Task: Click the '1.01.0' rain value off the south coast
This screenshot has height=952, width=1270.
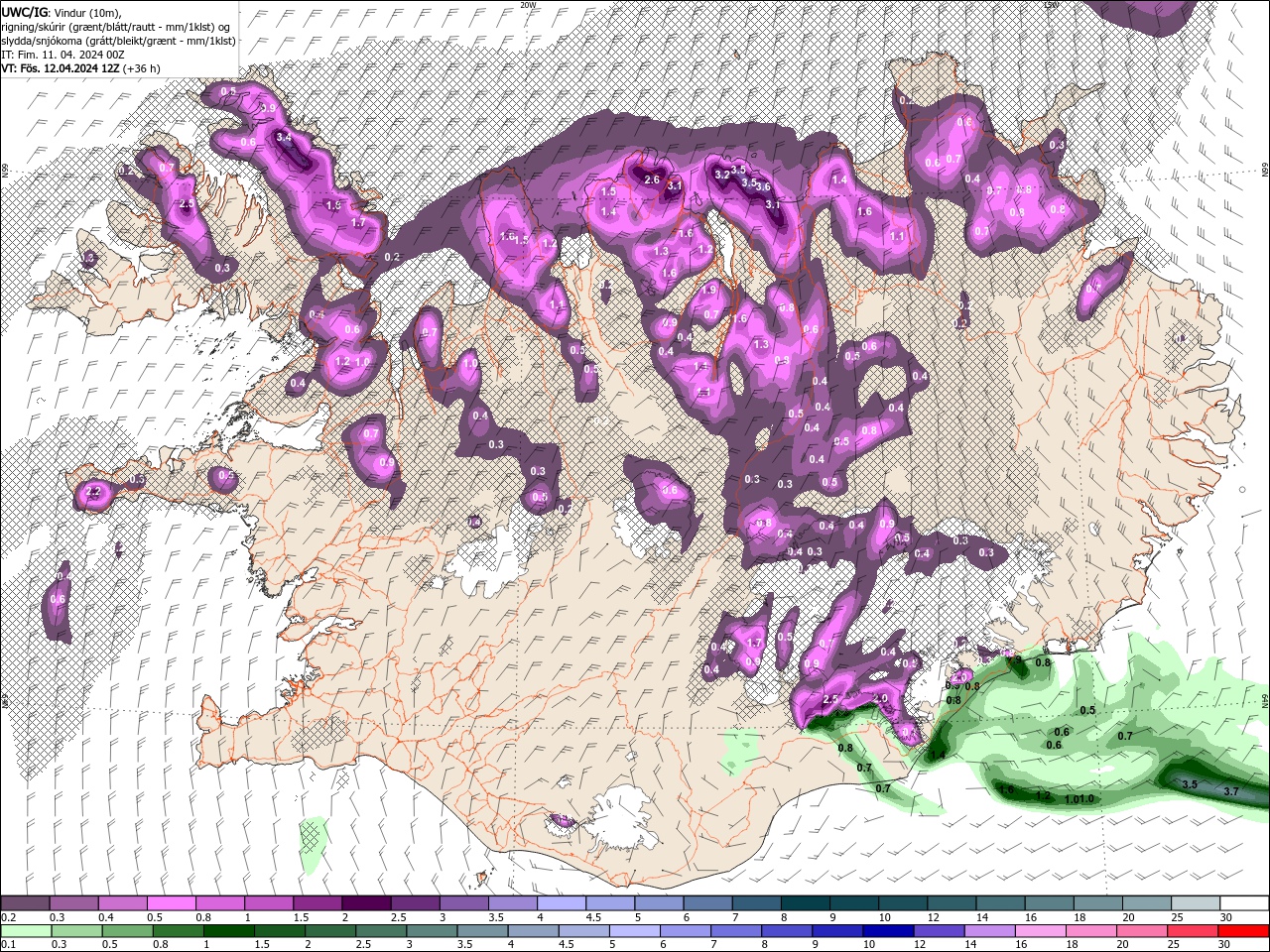Action: tap(1079, 799)
